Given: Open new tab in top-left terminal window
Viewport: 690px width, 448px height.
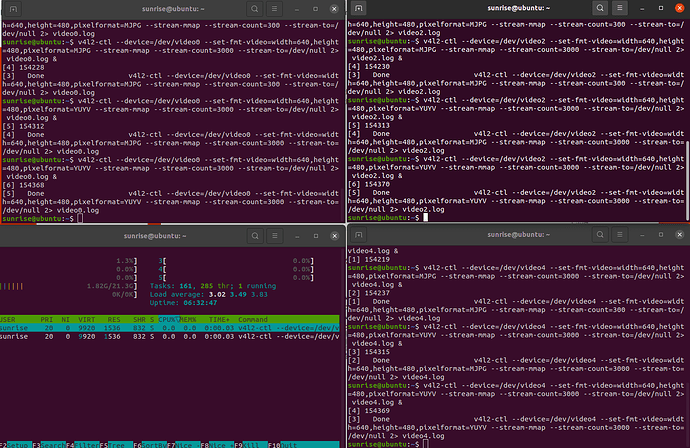Looking at the screenshot, I should coord(13,9).
